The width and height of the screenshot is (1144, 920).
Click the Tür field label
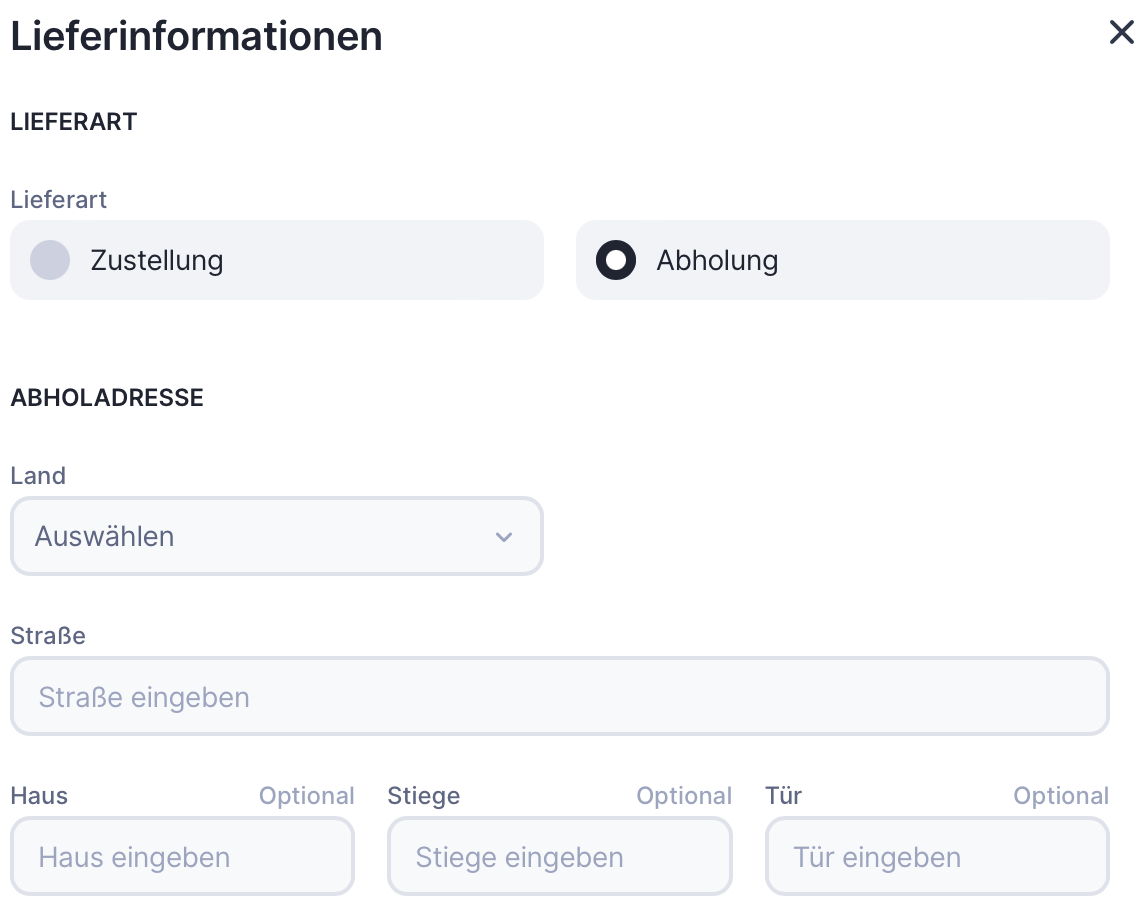click(784, 796)
